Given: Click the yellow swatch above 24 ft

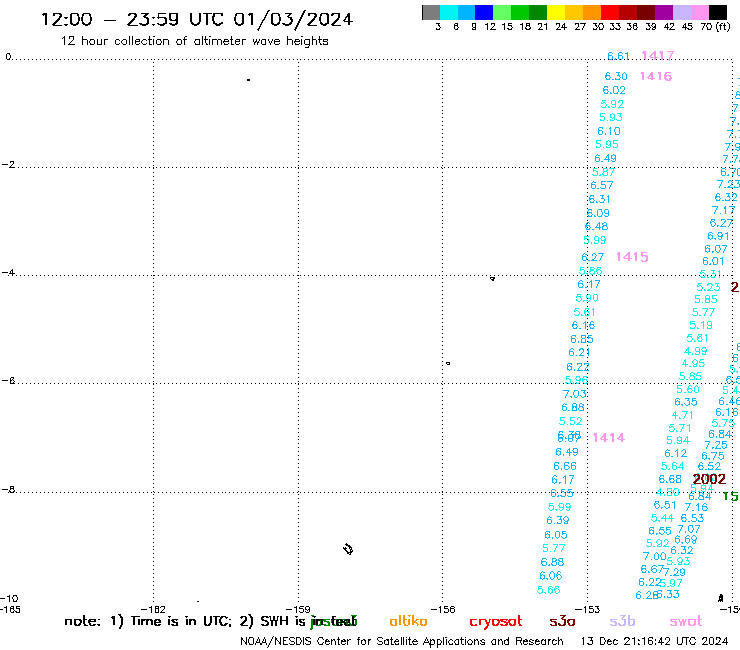Looking at the screenshot, I should [556, 12].
